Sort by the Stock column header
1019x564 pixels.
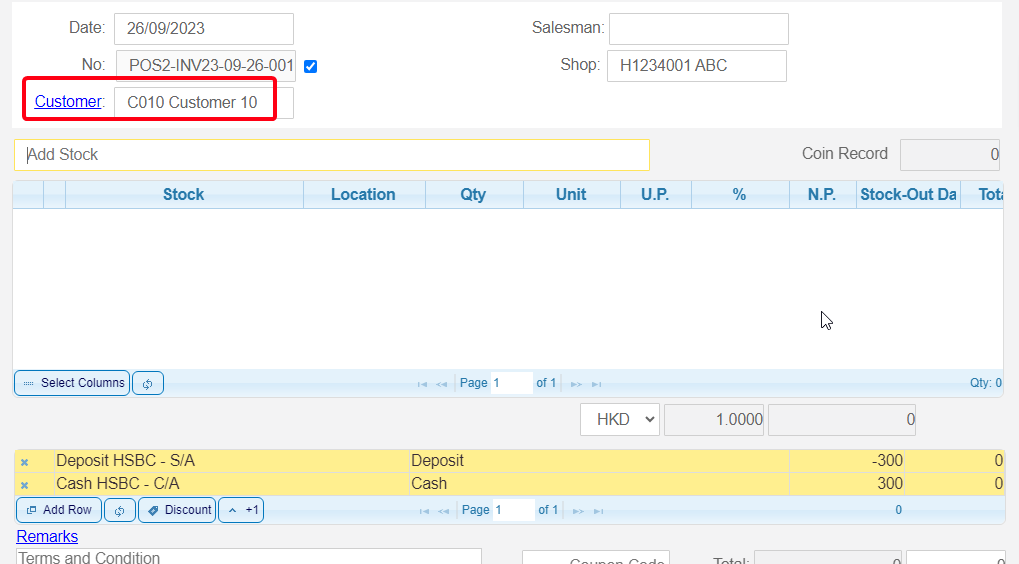pyautogui.click(x=183, y=195)
